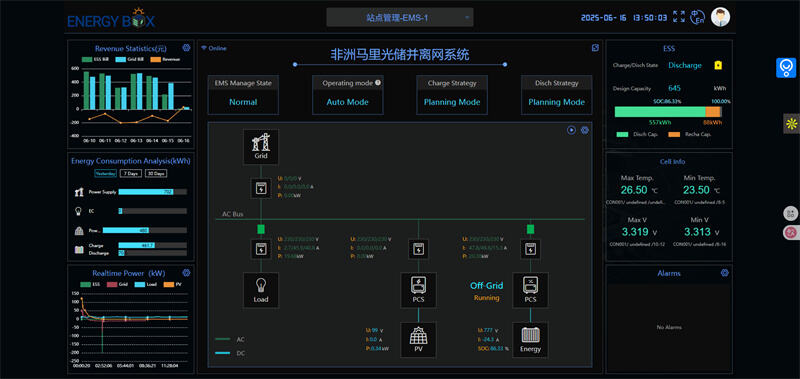Toggle the green switch above Energy PCS meter
Viewport: 800px width, 379px height.
click(531, 229)
